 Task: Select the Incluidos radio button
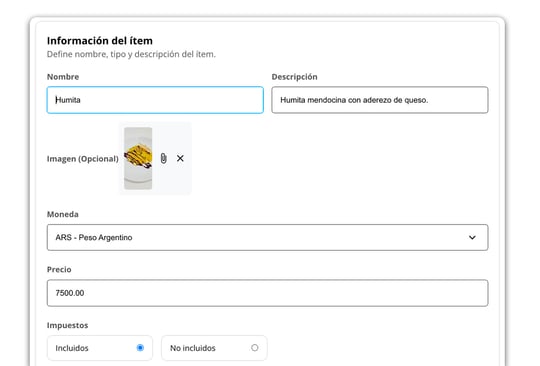point(140,348)
